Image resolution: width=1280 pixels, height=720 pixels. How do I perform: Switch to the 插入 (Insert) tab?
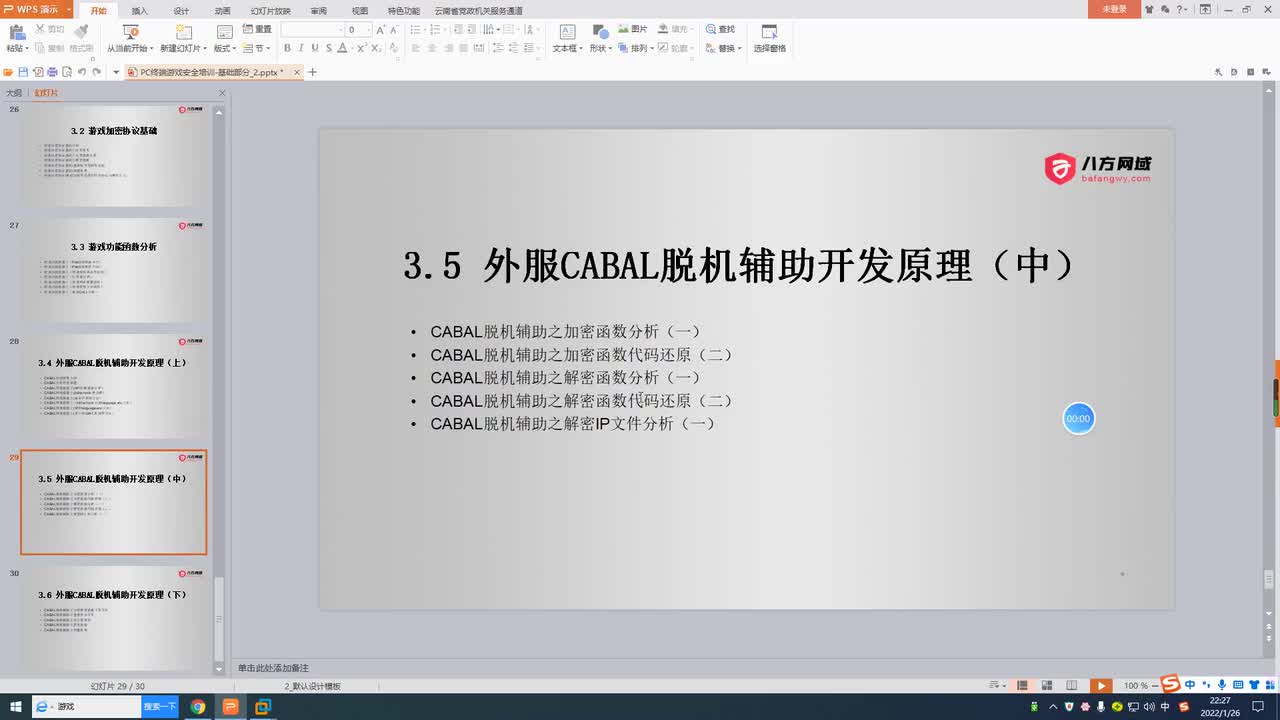pyautogui.click(x=139, y=11)
